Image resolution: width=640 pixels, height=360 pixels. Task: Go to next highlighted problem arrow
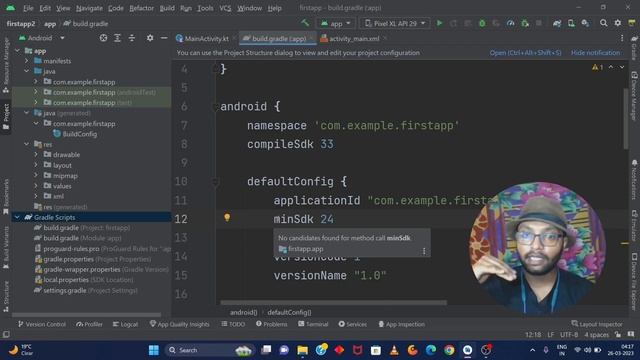pyautogui.click(x=622, y=67)
